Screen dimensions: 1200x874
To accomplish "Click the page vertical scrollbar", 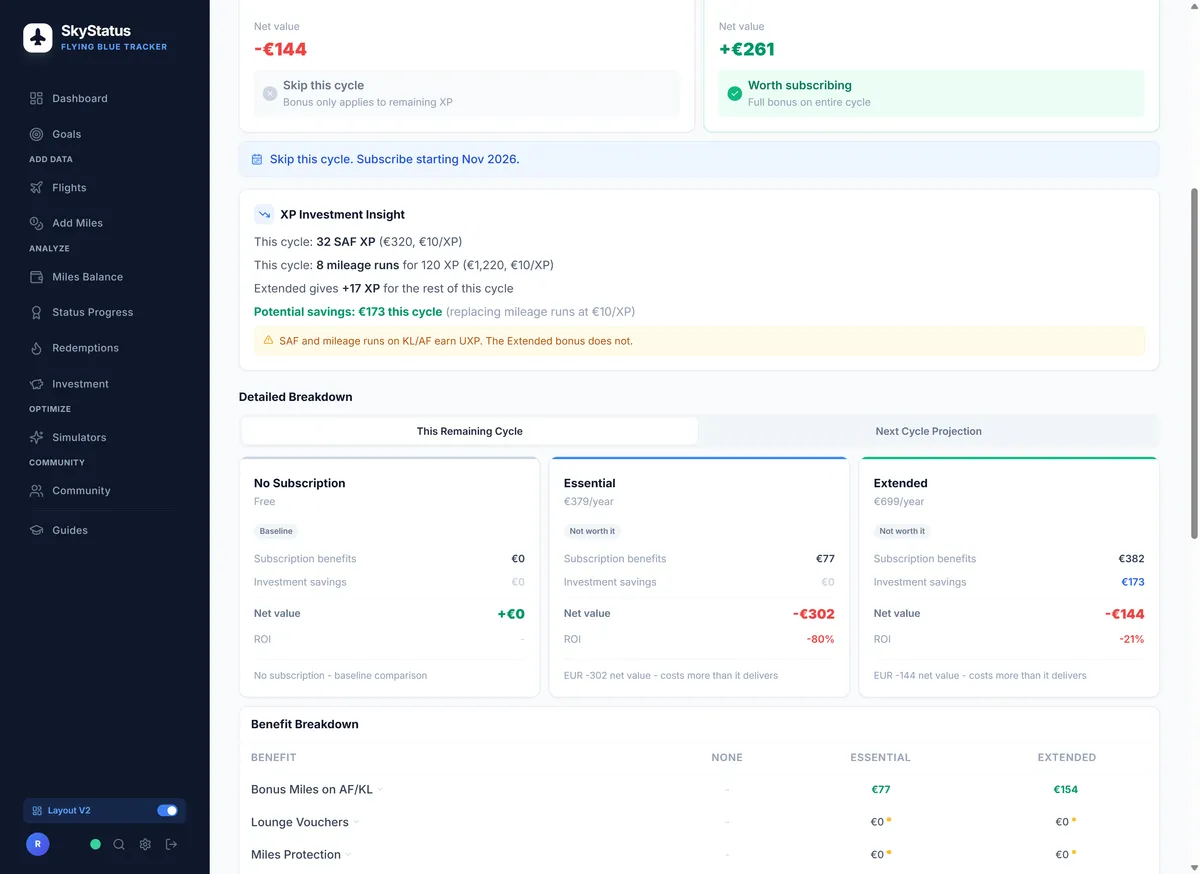I will (1192, 360).
